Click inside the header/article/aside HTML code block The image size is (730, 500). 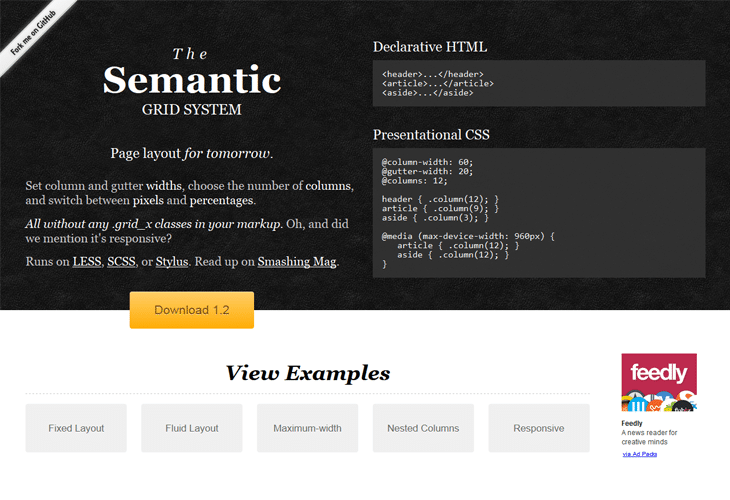tap(539, 83)
